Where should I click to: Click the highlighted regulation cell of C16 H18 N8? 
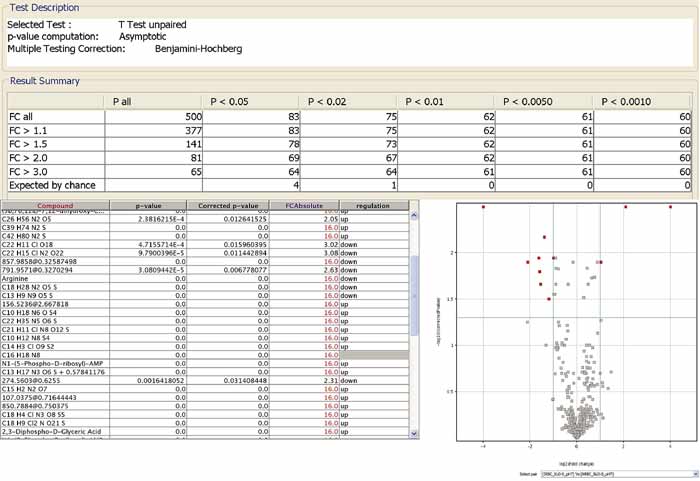point(374,355)
